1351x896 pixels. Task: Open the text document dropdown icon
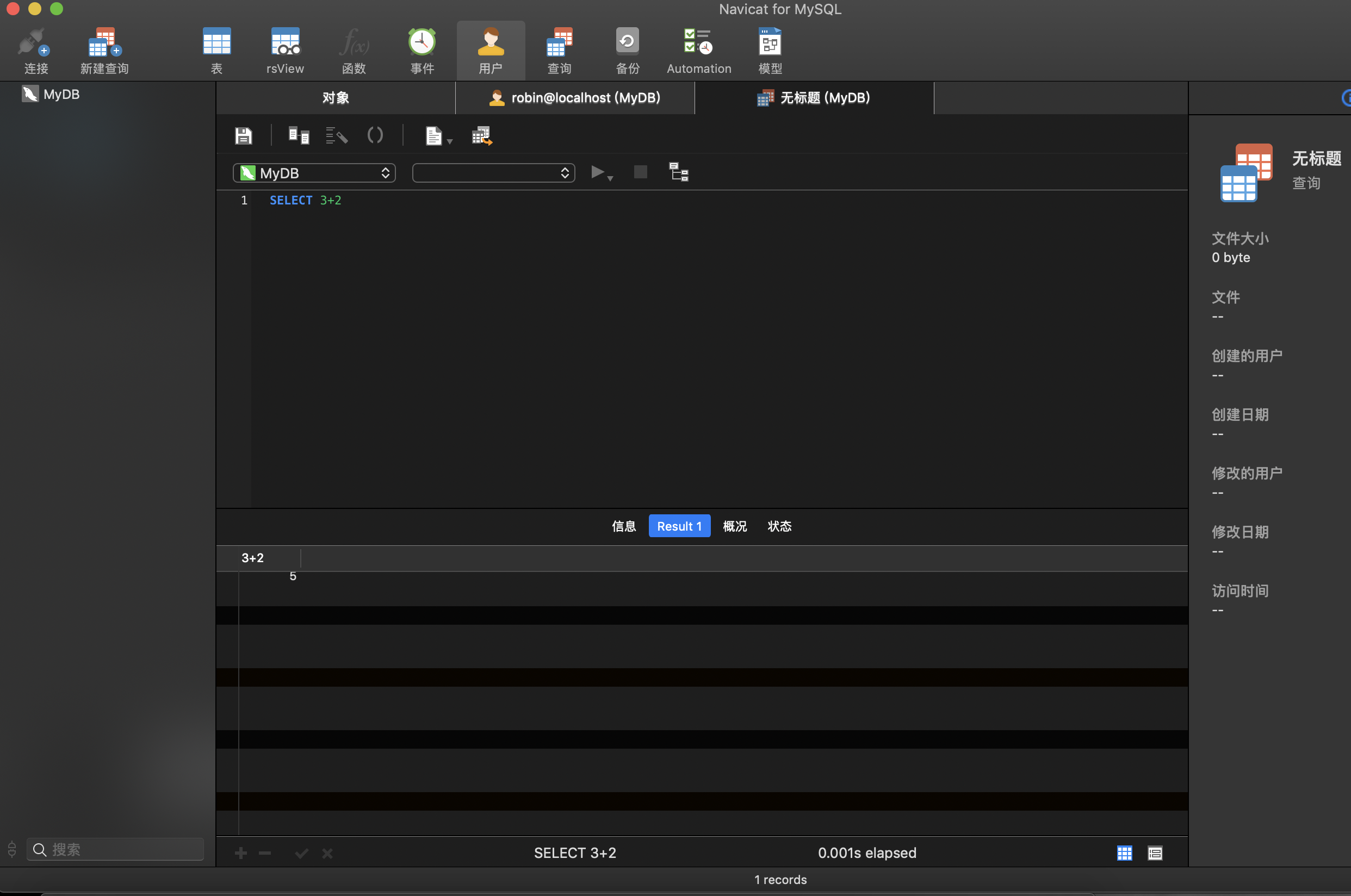click(438, 136)
